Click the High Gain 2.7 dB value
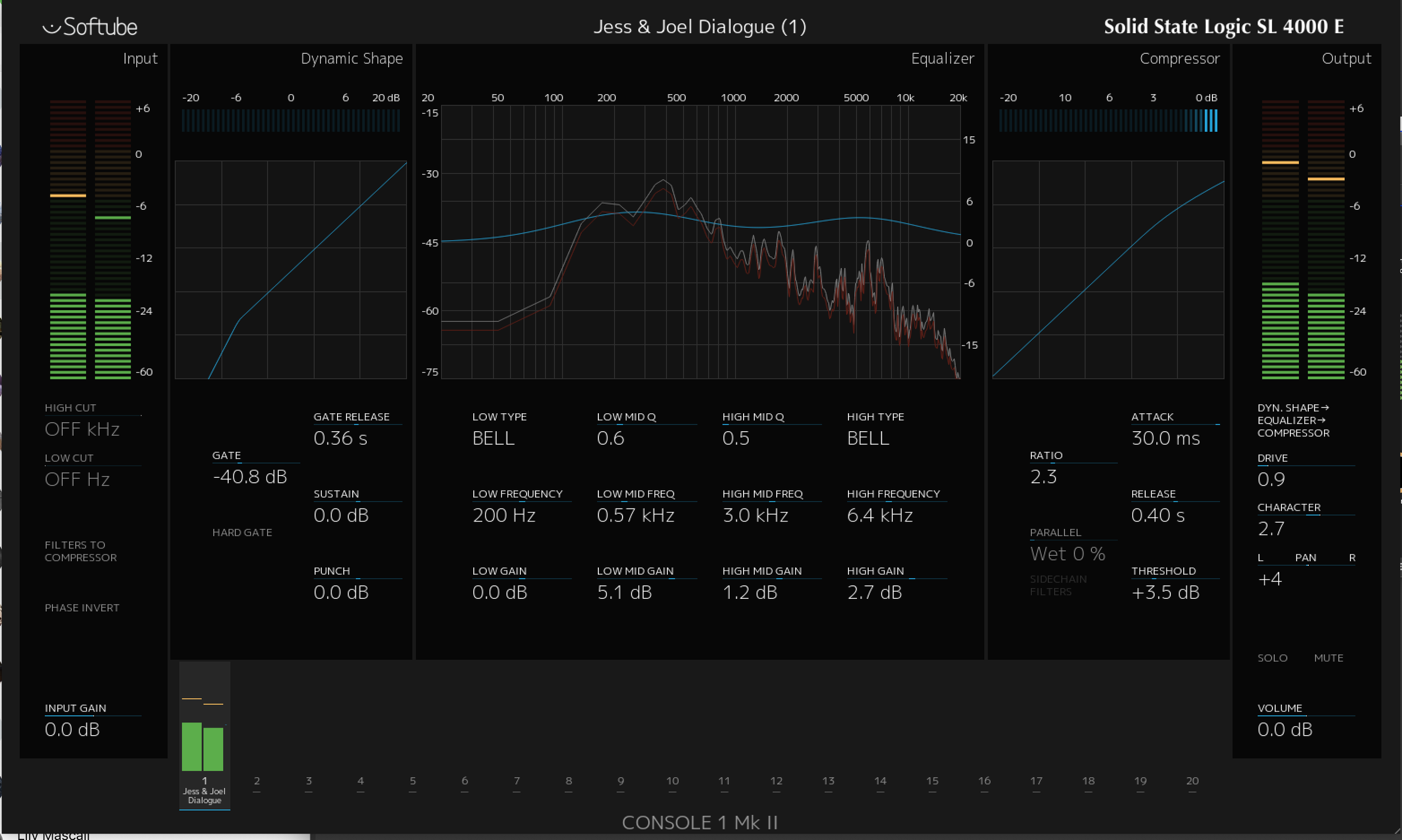This screenshot has width=1402, height=840. pos(874,592)
